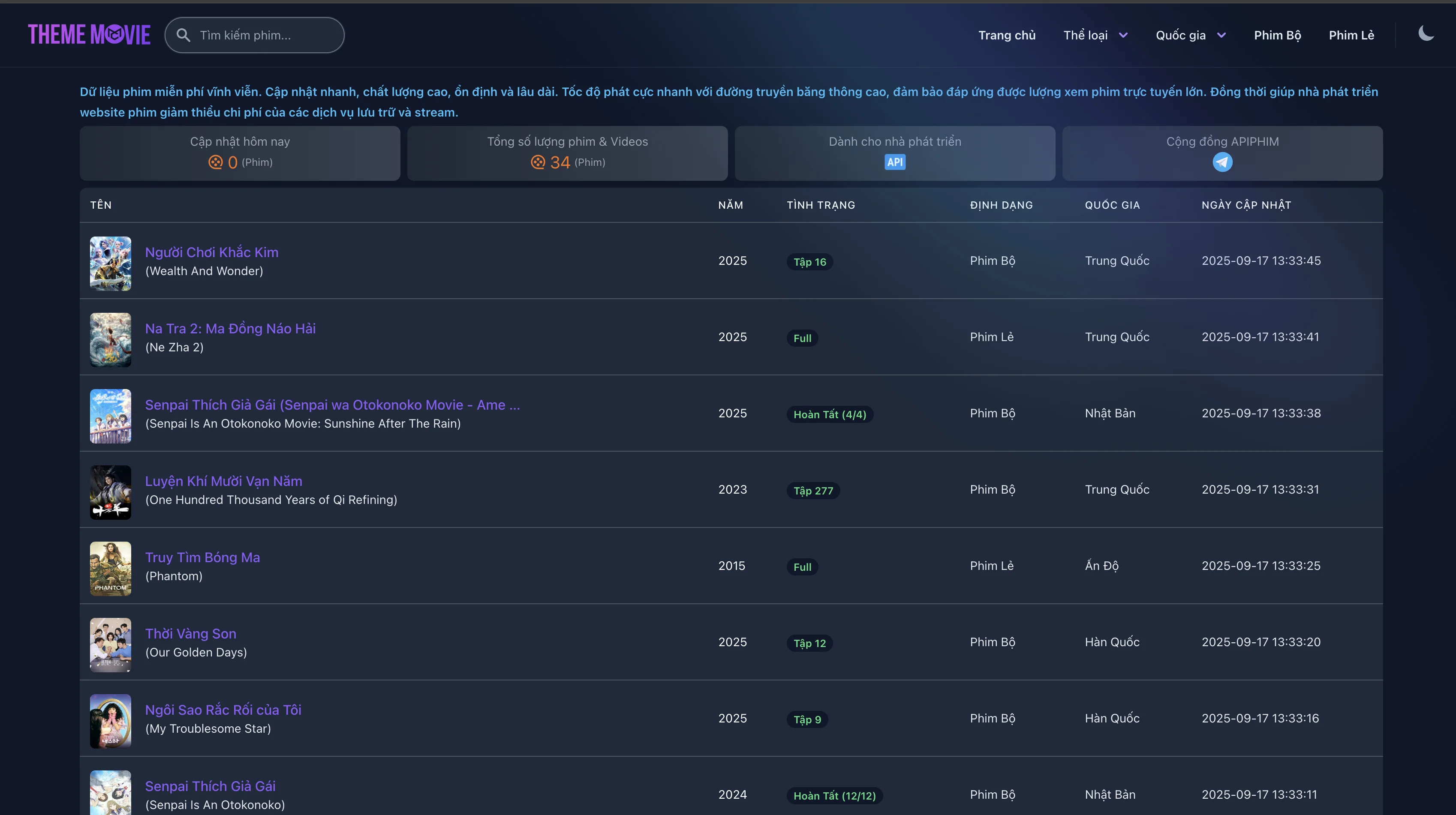
Task: Click the Tập 16 status badge
Action: coord(809,261)
